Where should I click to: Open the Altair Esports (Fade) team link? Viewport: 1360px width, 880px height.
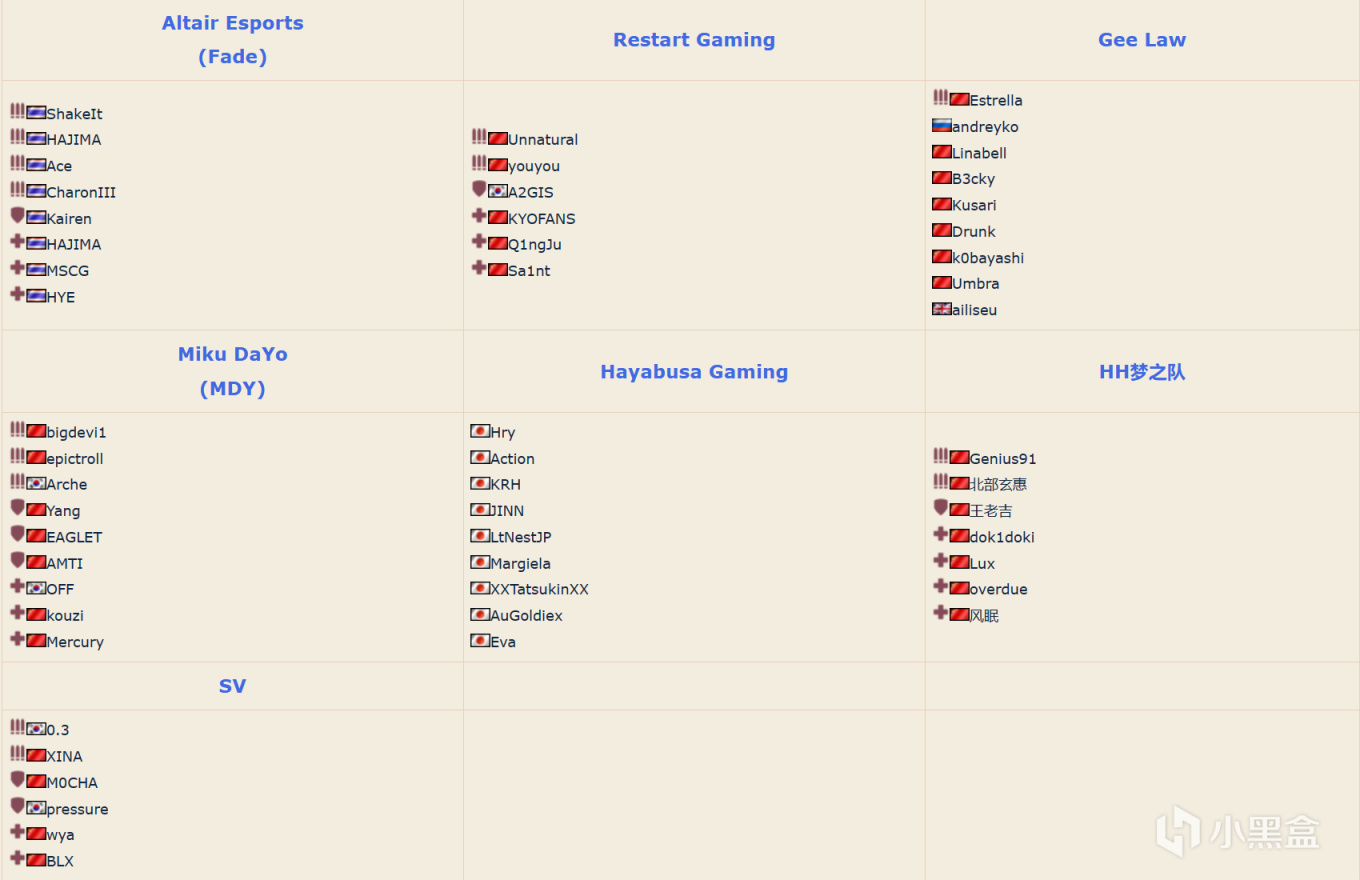[x=233, y=40]
